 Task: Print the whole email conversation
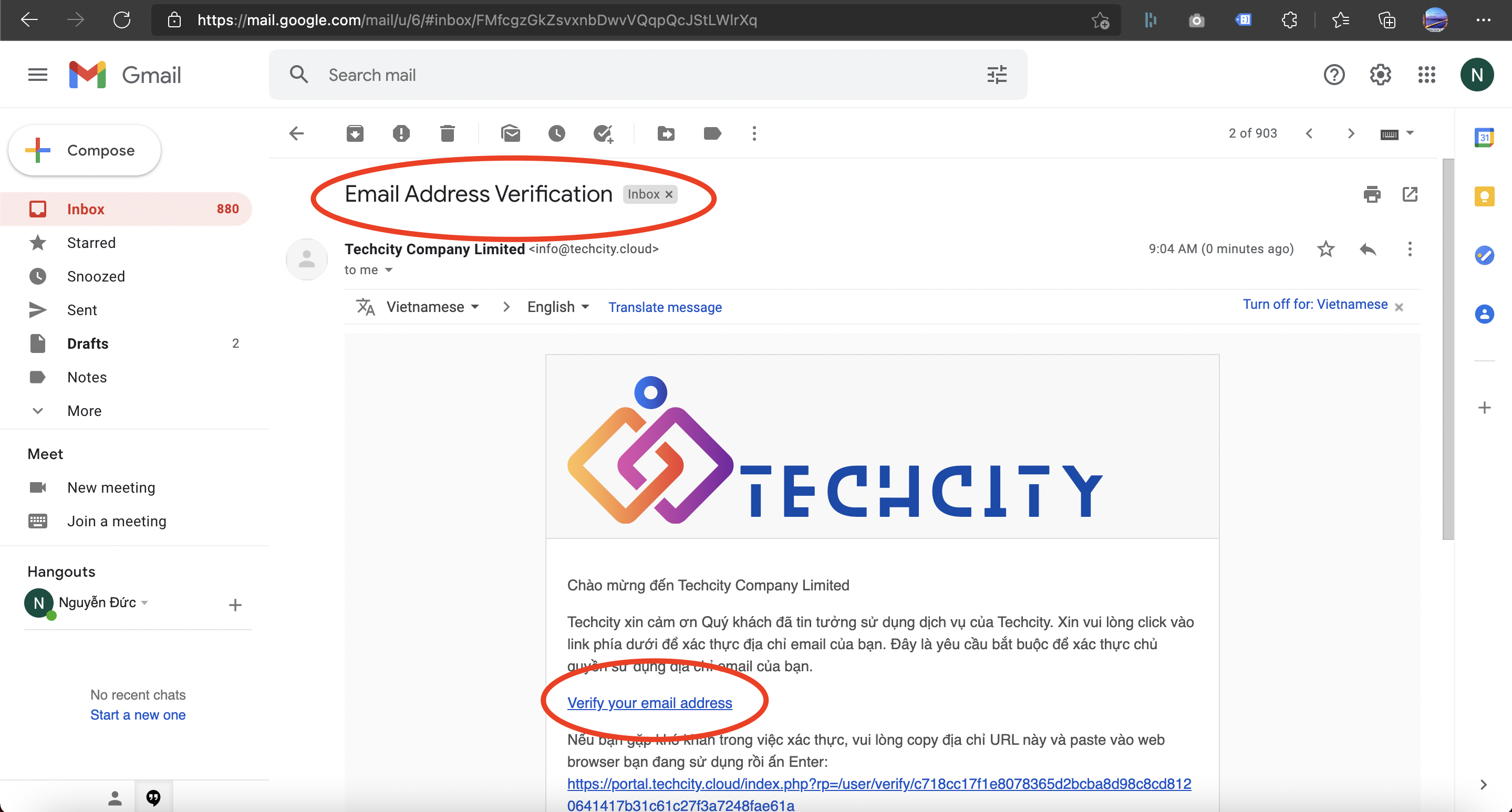[x=1372, y=194]
